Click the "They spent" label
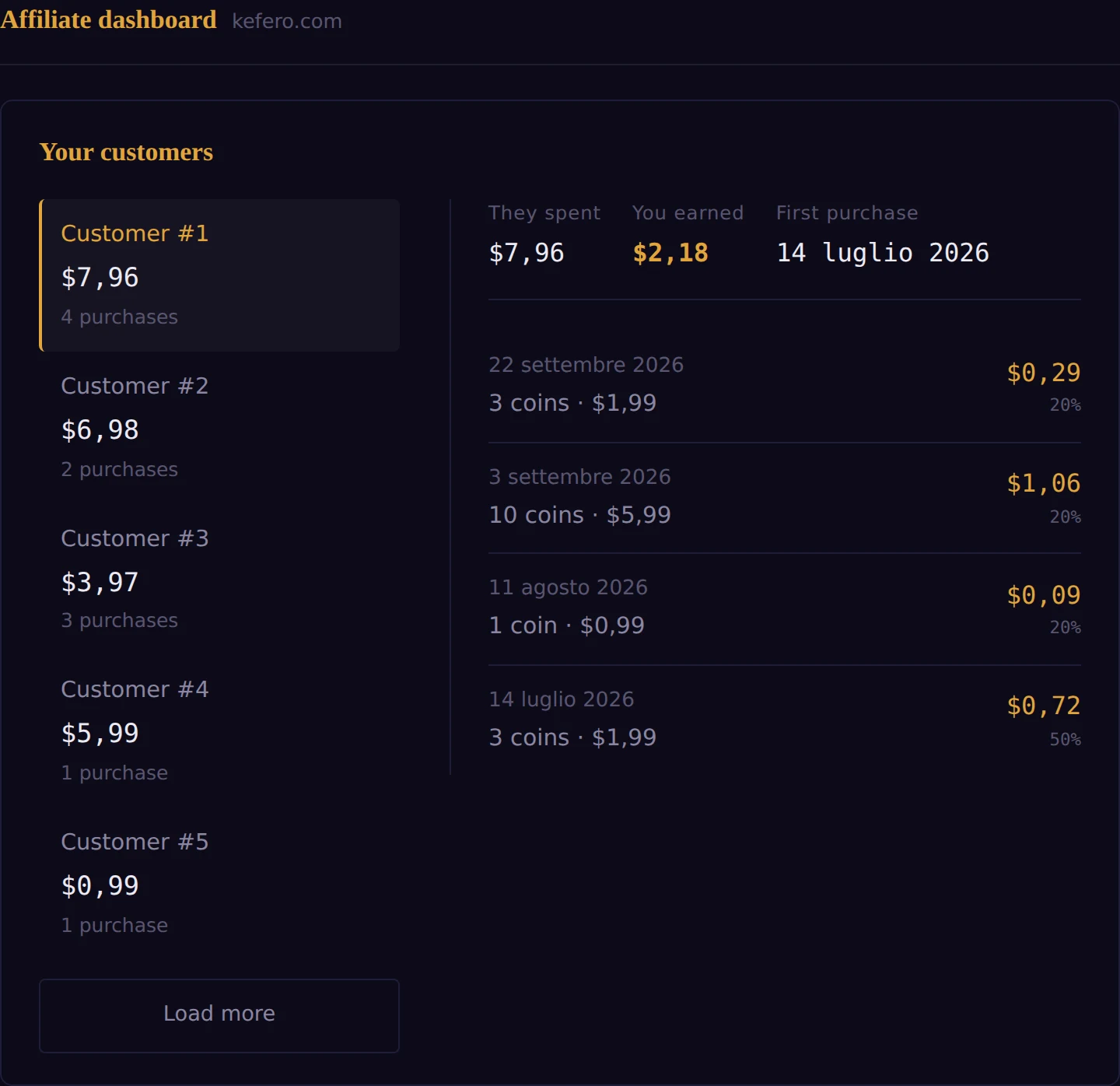 (544, 213)
